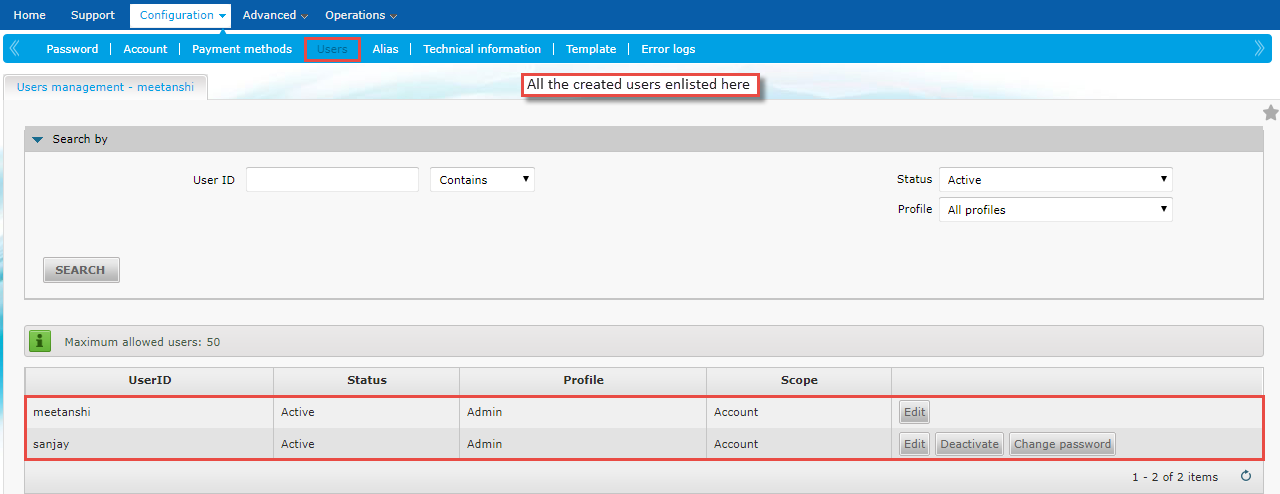
Task: Click the 1 - 2 of 2 items text
Action: (x=1175, y=477)
